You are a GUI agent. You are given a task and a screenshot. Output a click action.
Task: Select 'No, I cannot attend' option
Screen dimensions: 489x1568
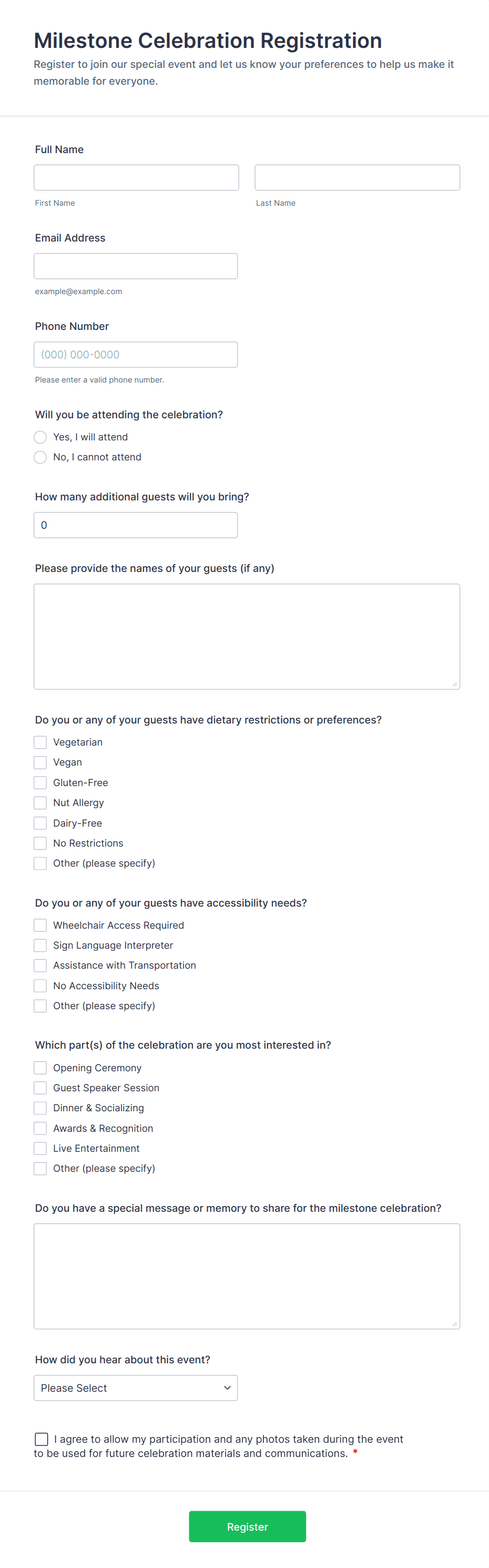pos(40,457)
